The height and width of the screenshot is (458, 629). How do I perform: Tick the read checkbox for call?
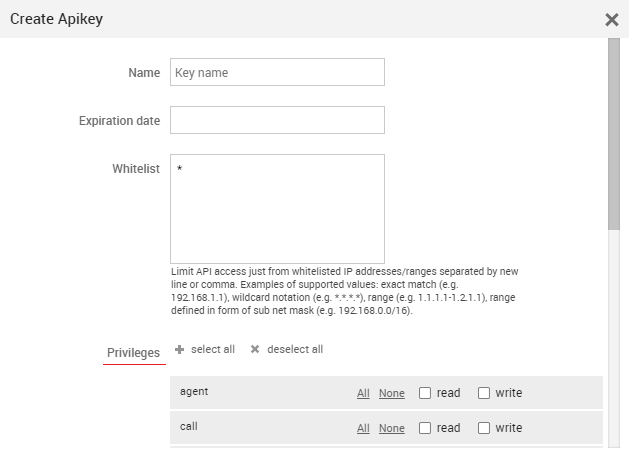[425, 428]
